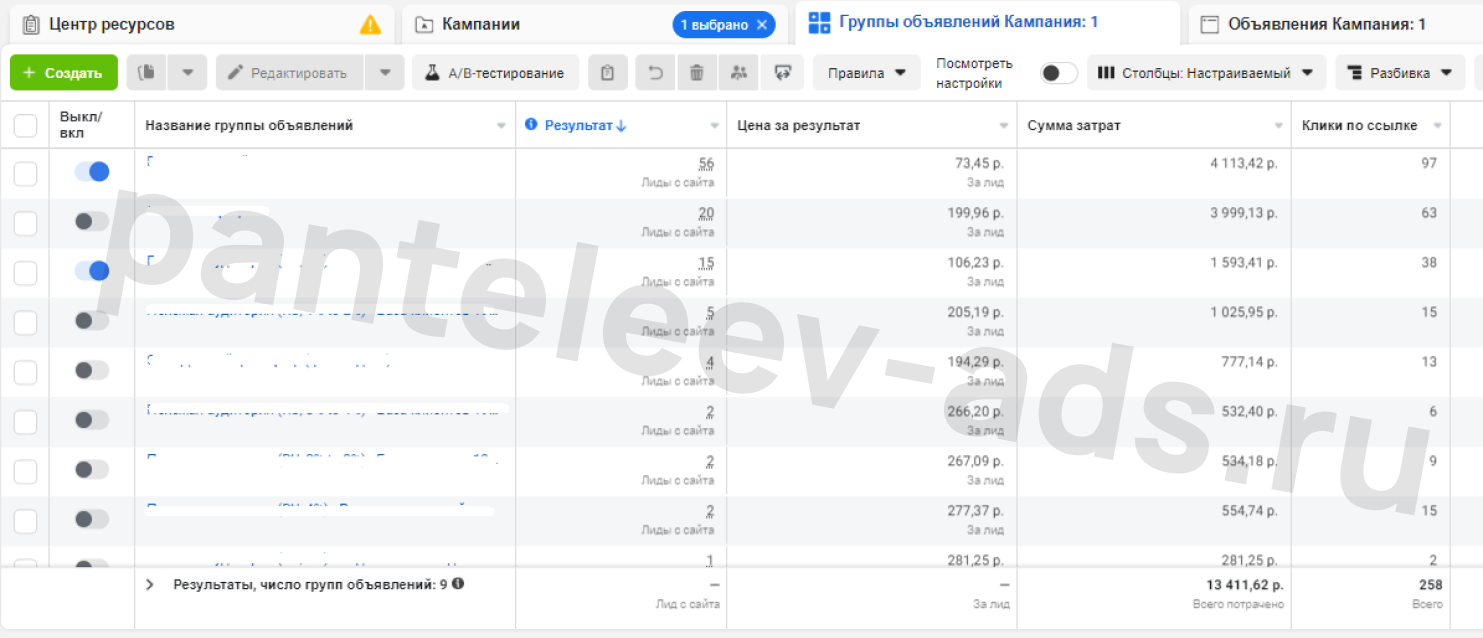Click the export share icon in toolbar

click(x=782, y=72)
